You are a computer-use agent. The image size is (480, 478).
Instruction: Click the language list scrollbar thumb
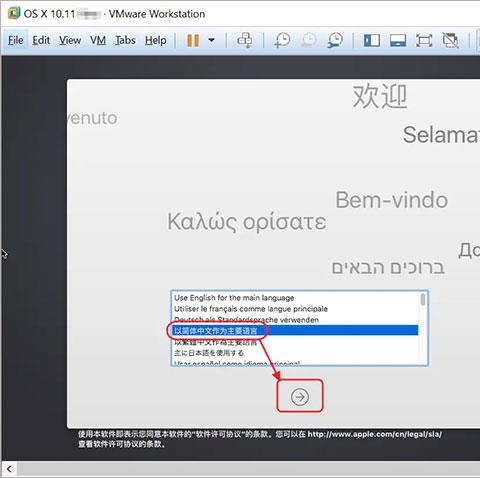pyautogui.click(x=423, y=299)
